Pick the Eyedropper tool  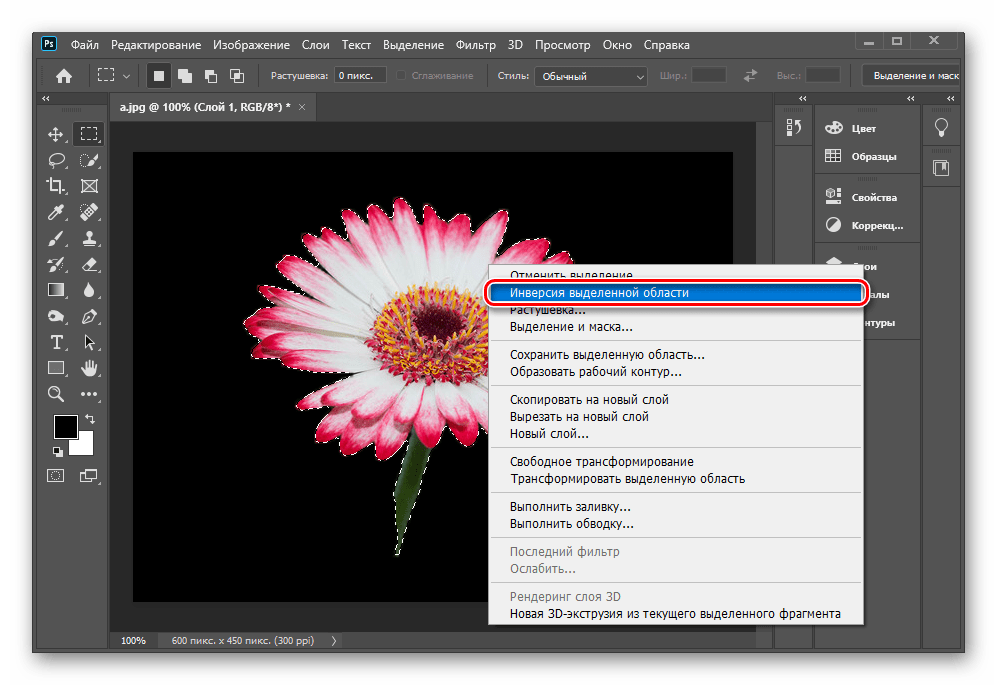click(x=56, y=212)
